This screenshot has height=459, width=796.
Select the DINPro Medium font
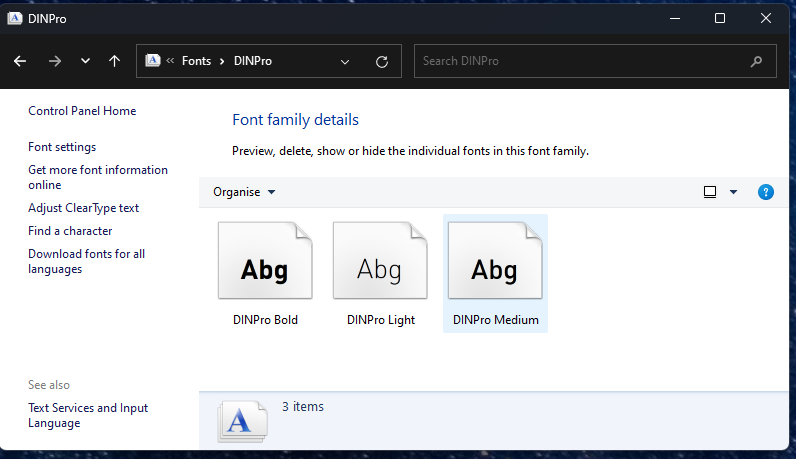(495, 272)
